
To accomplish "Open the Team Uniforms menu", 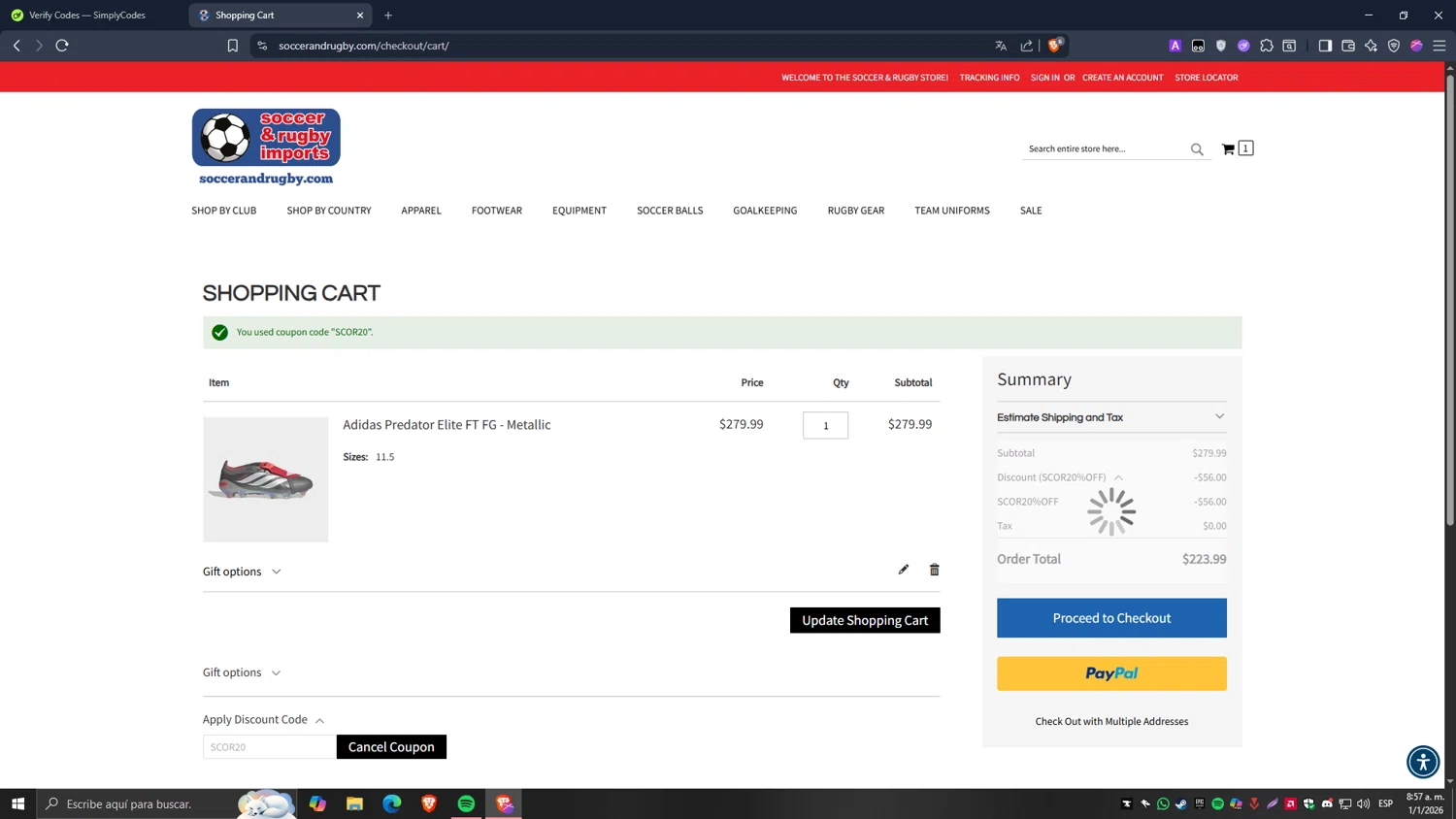I will point(952,211).
